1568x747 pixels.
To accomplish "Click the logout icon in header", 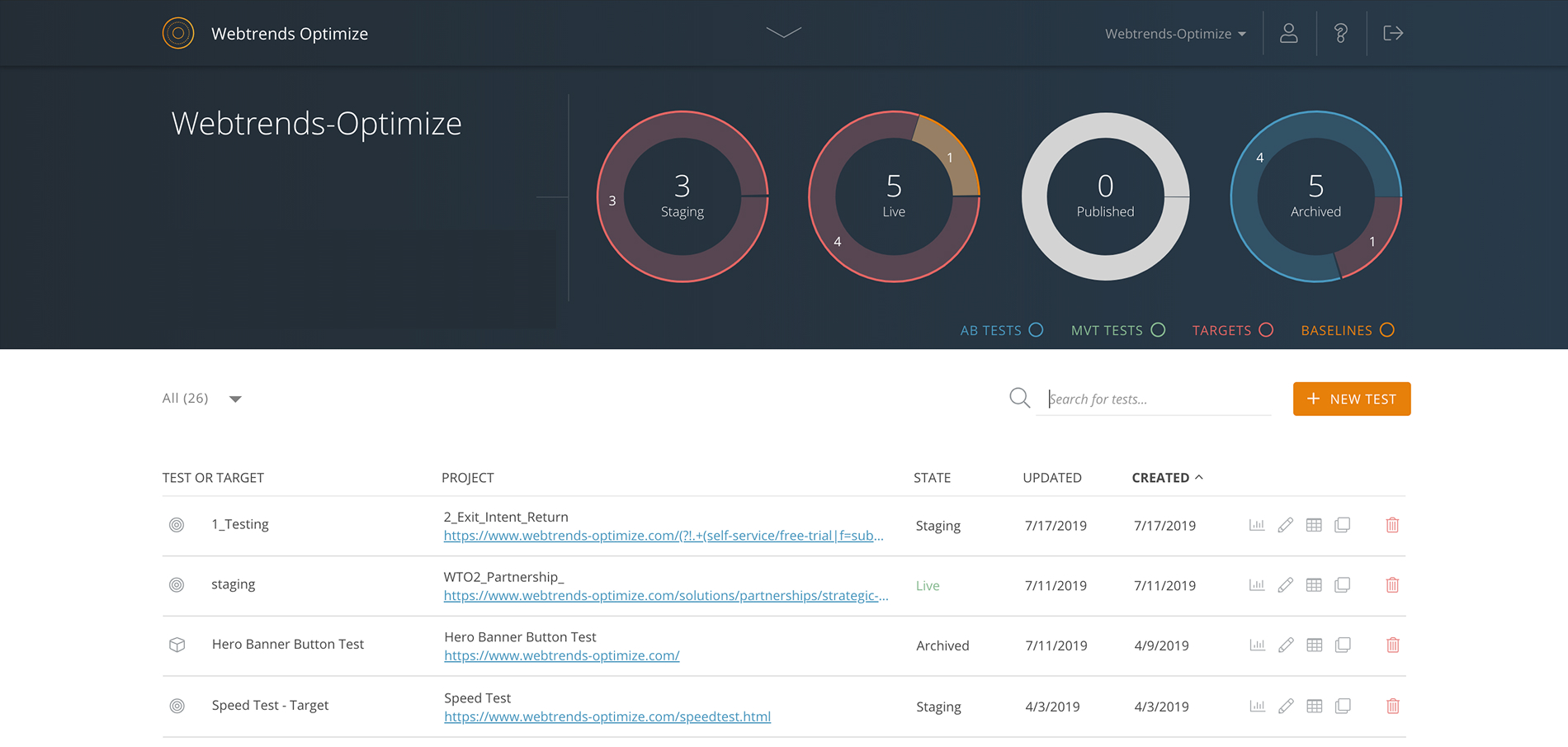I will [x=1393, y=33].
